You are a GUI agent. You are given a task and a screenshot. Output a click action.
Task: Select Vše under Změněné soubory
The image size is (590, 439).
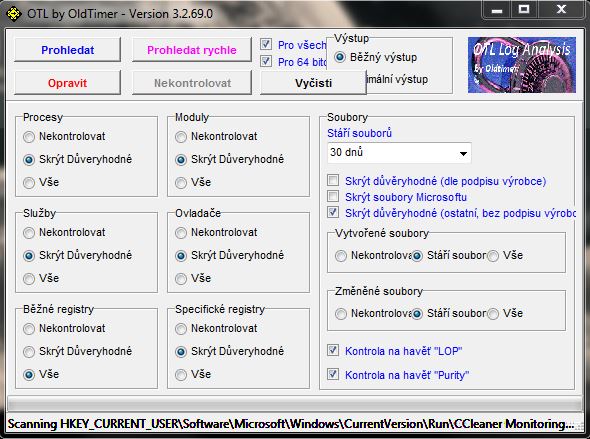click(493, 314)
